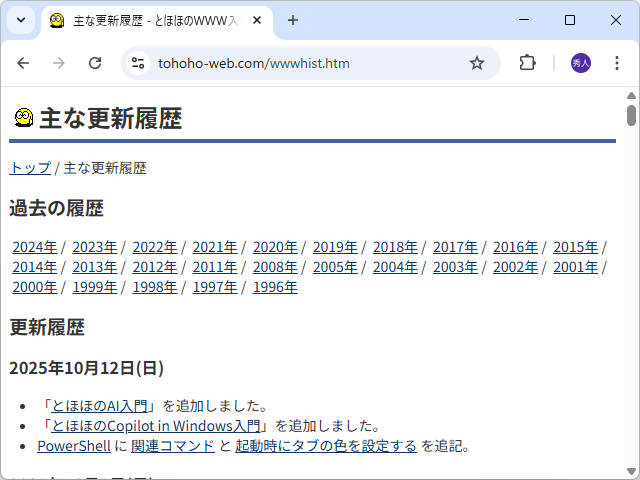Minimize the Chrome window
This screenshot has width=640, height=480.
(524, 20)
